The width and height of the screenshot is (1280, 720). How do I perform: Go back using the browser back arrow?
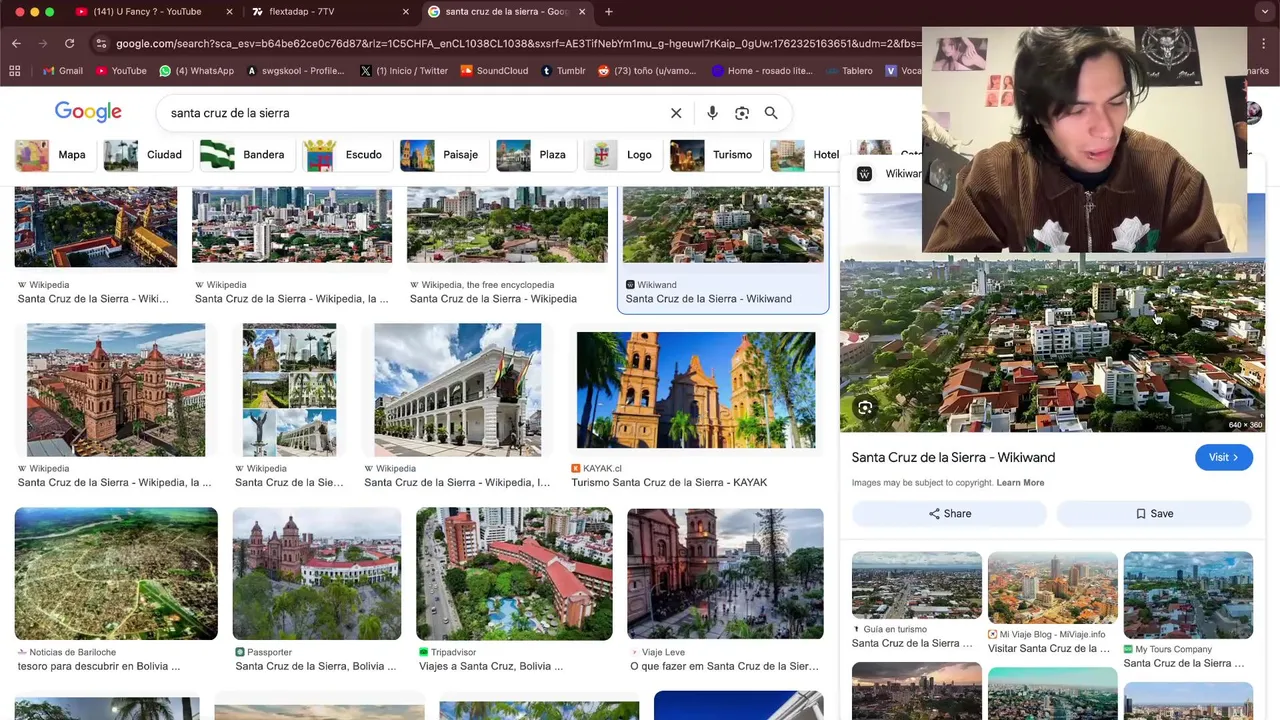click(x=16, y=43)
